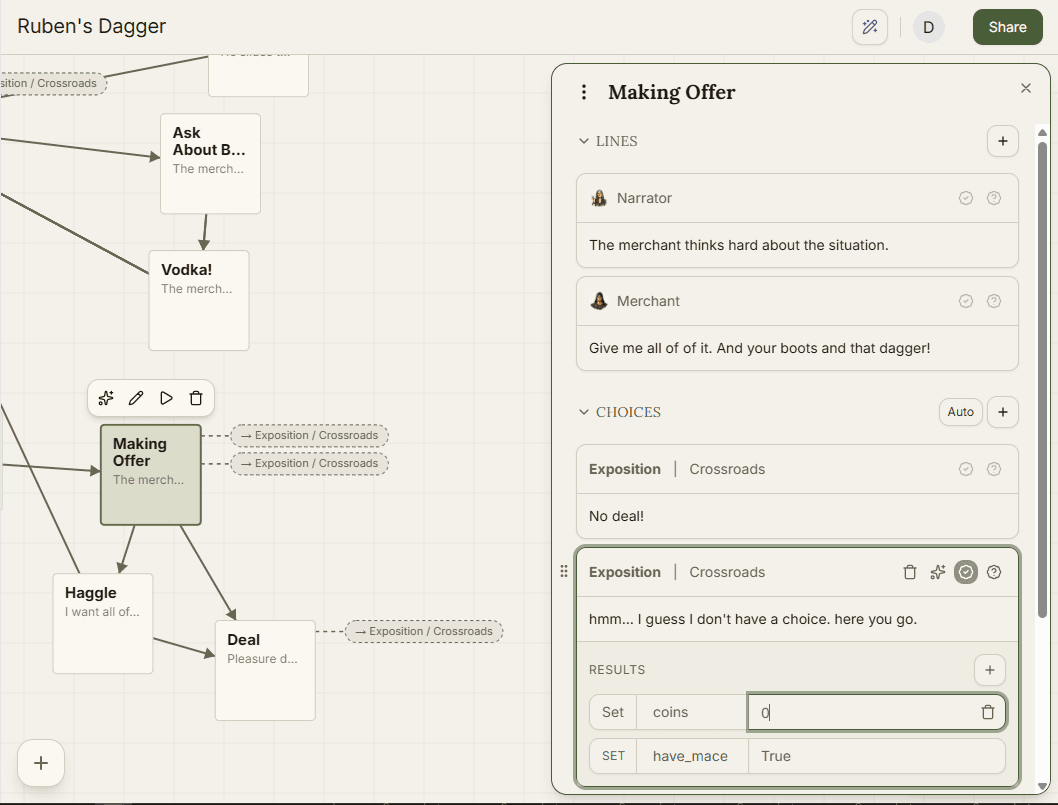This screenshot has width=1058, height=805.
Task: Select the Haggle node
Action: (103, 623)
